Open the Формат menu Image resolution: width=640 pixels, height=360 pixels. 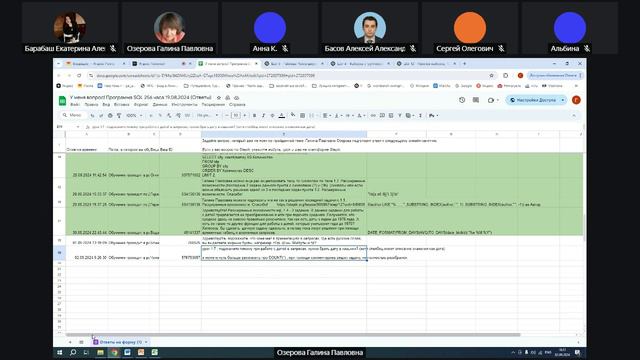(141, 105)
